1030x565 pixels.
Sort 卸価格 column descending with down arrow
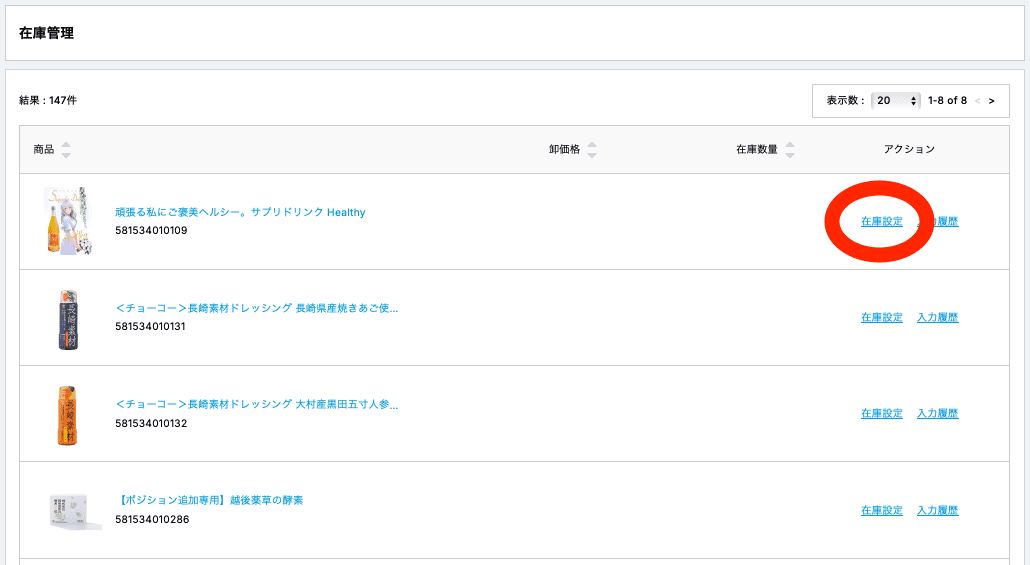[592, 155]
